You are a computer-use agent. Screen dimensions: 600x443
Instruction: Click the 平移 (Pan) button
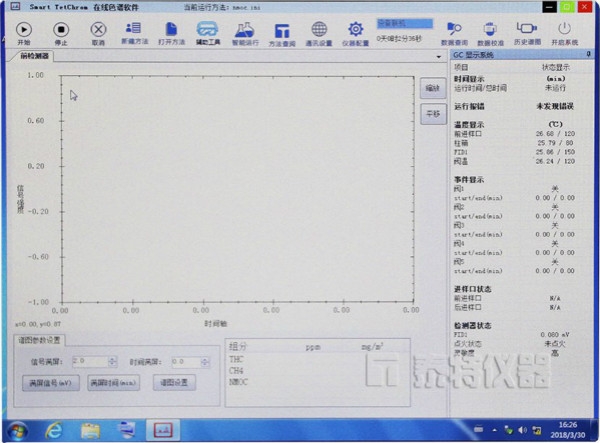(x=431, y=115)
